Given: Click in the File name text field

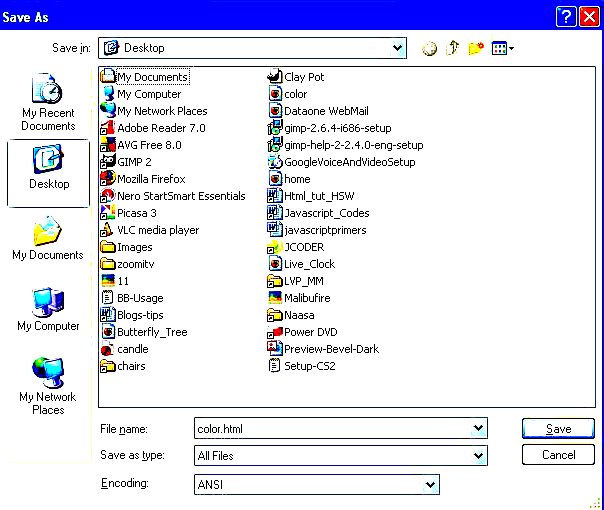Looking at the screenshot, I should coord(333,428).
